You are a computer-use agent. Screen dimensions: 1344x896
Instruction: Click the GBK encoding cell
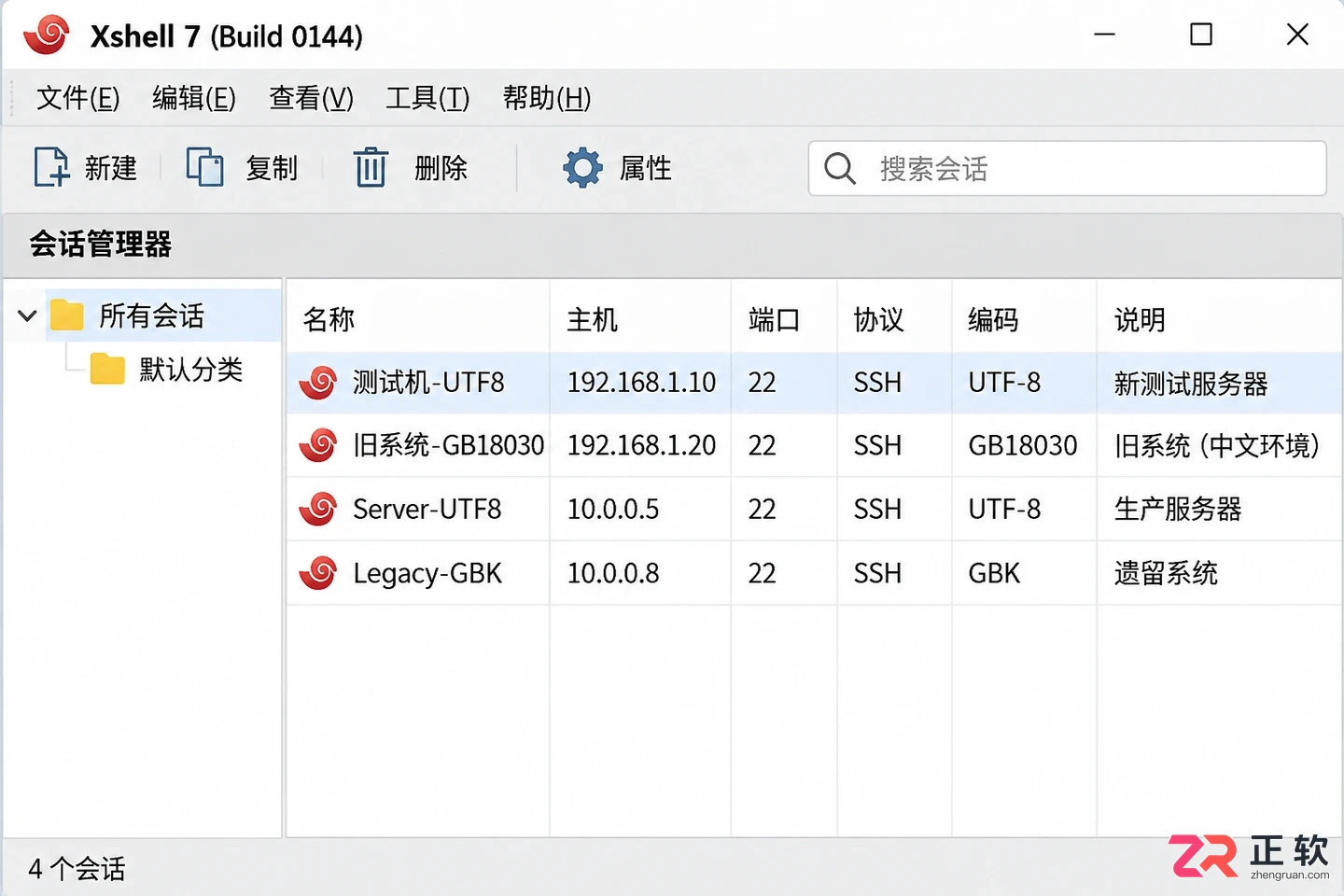994,572
